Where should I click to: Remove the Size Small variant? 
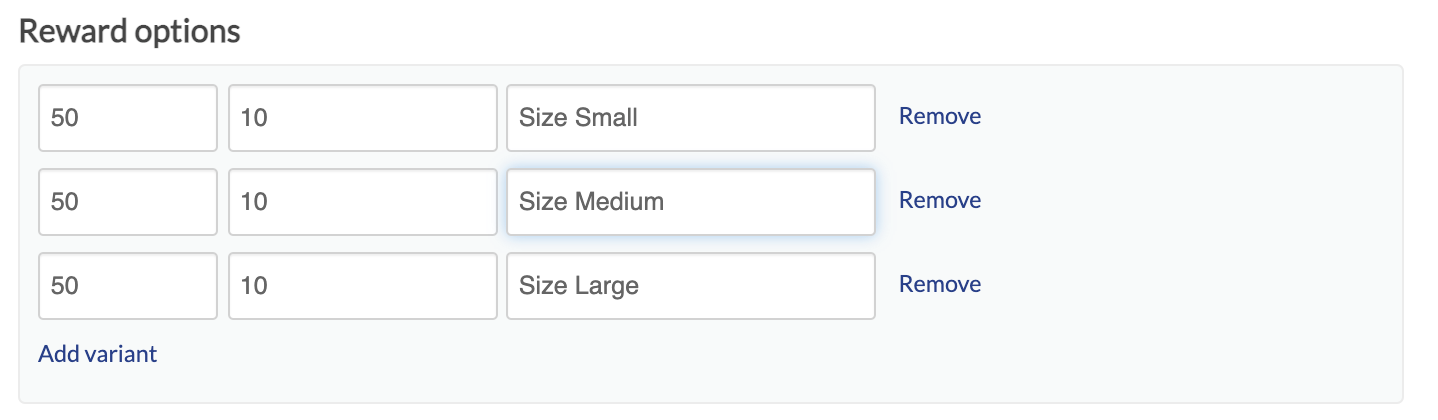tap(939, 116)
